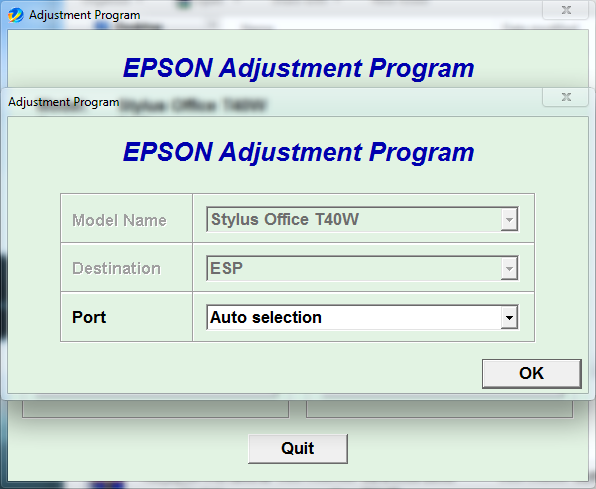The image size is (596, 489).
Task: Click the Adjustment Program app icon in title bar
Action: [16, 15]
